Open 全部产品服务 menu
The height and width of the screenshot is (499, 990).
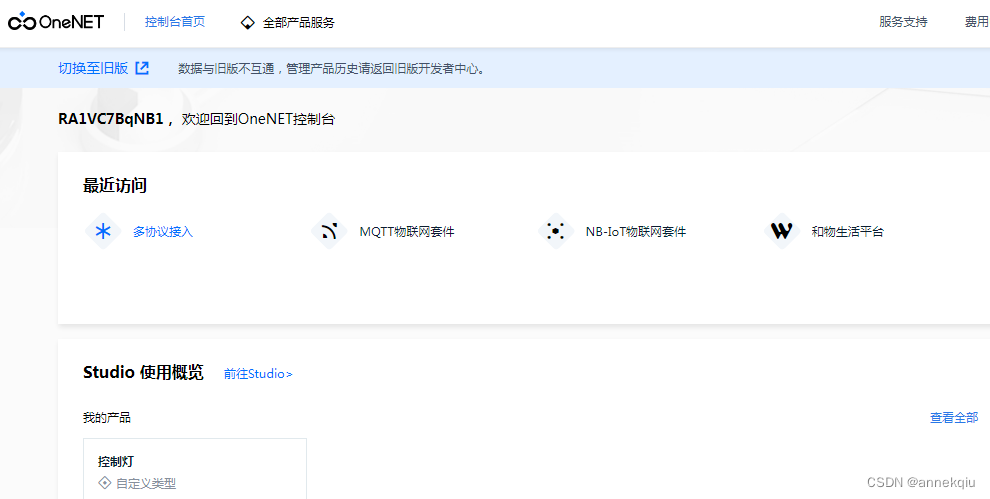(299, 23)
